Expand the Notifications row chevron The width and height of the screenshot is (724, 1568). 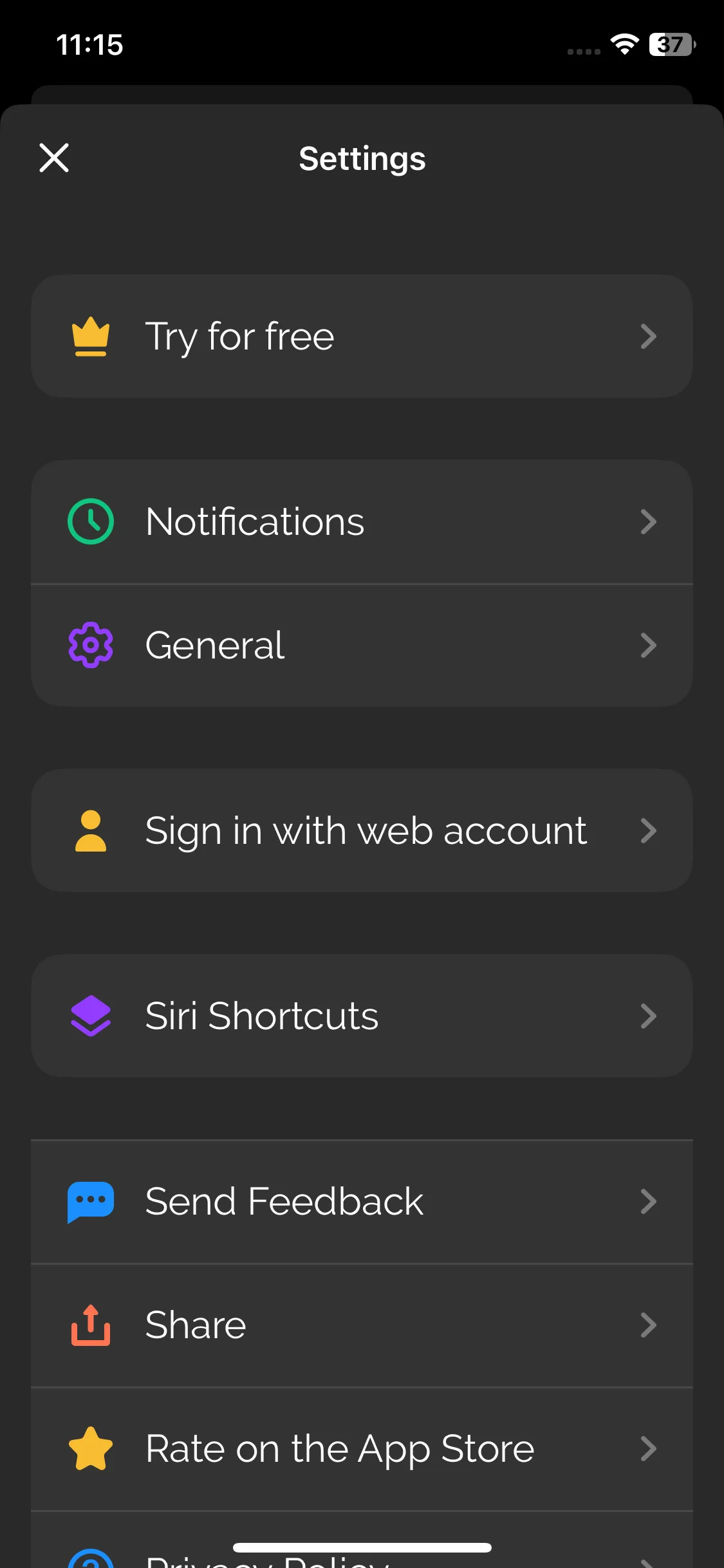[x=648, y=521]
